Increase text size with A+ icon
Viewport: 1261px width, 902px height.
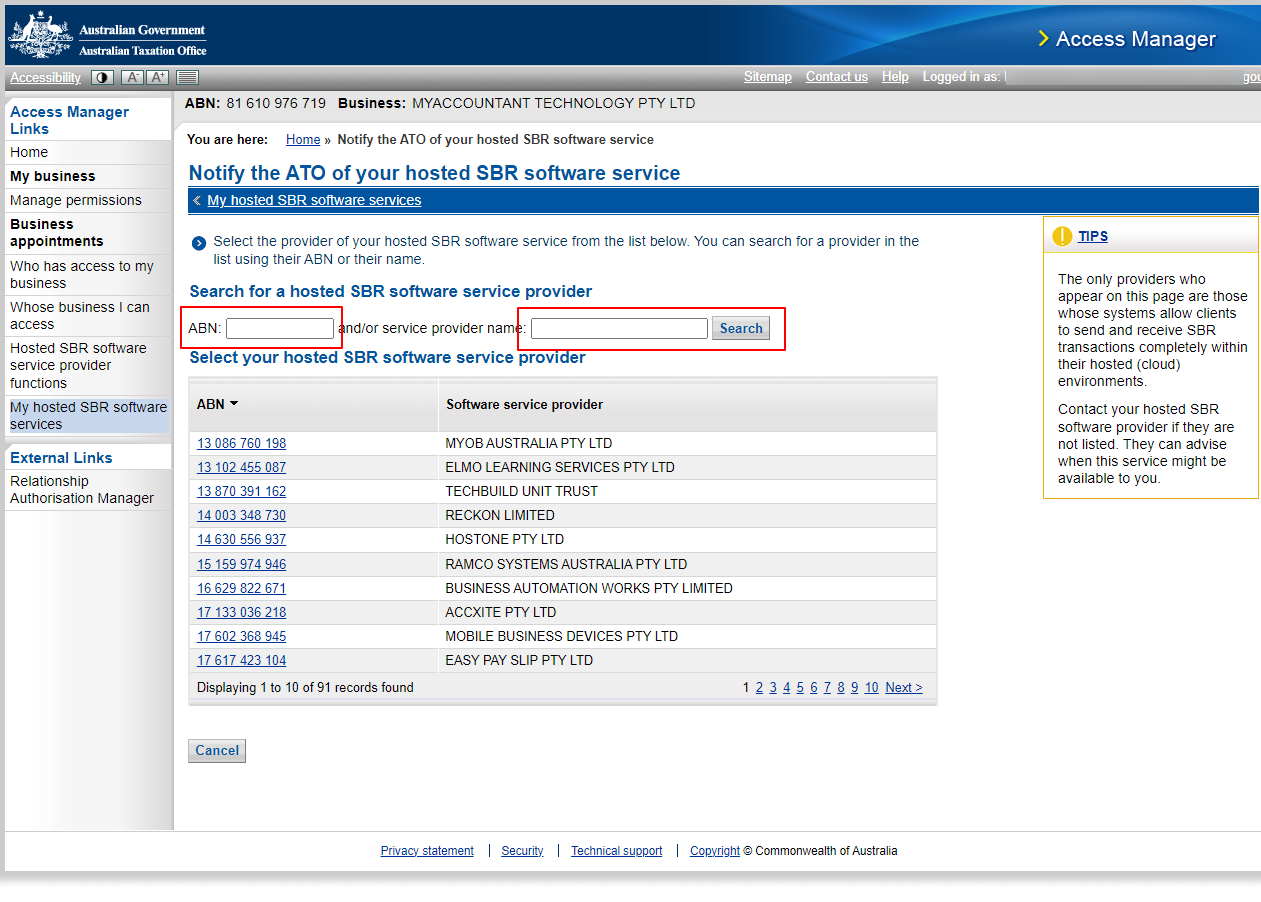tap(158, 77)
